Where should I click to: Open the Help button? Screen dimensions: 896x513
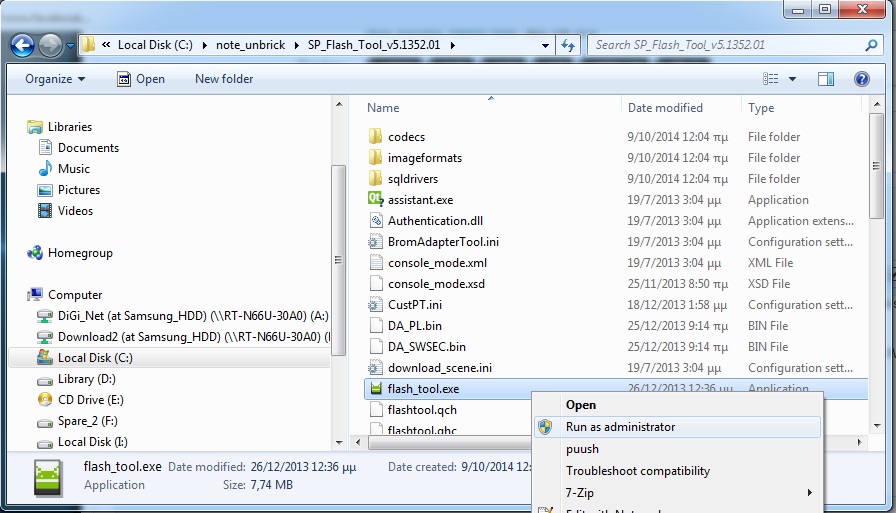862,79
